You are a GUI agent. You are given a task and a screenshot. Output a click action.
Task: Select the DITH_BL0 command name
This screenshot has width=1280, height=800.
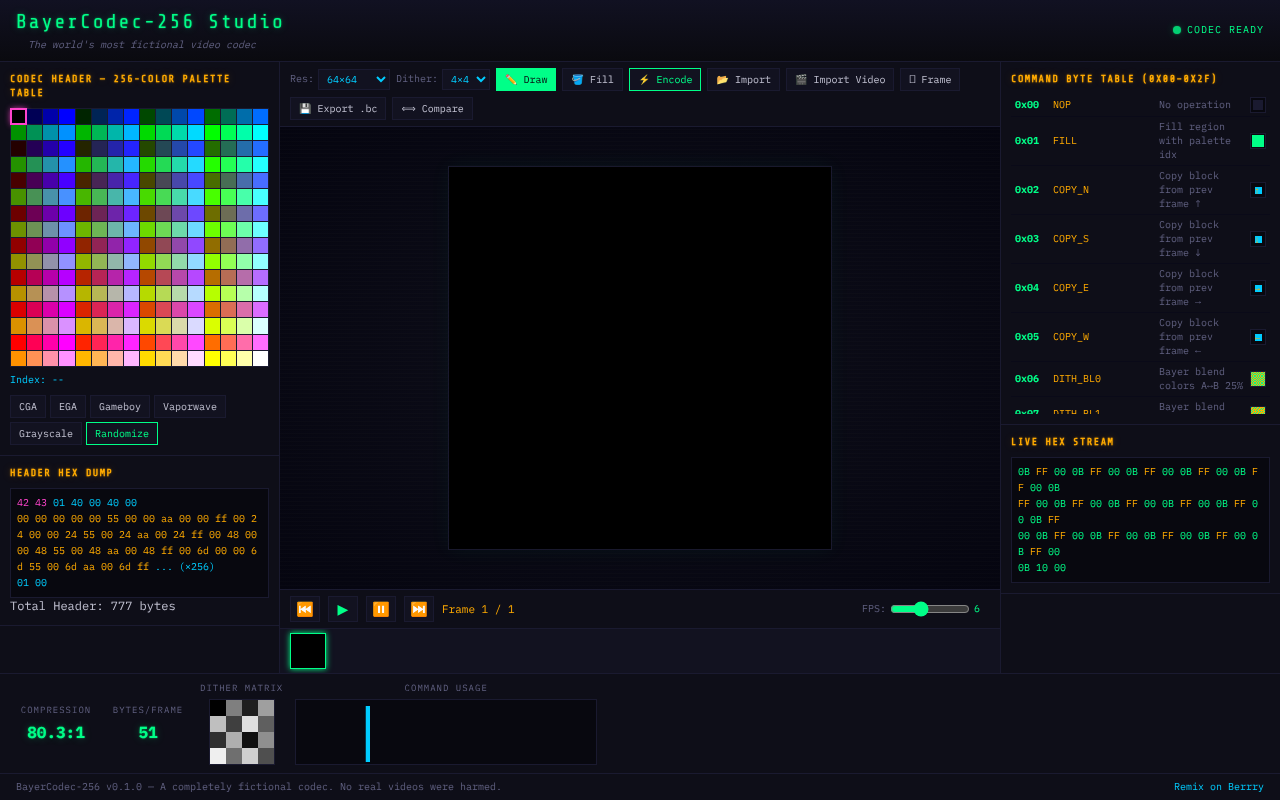point(1077,379)
